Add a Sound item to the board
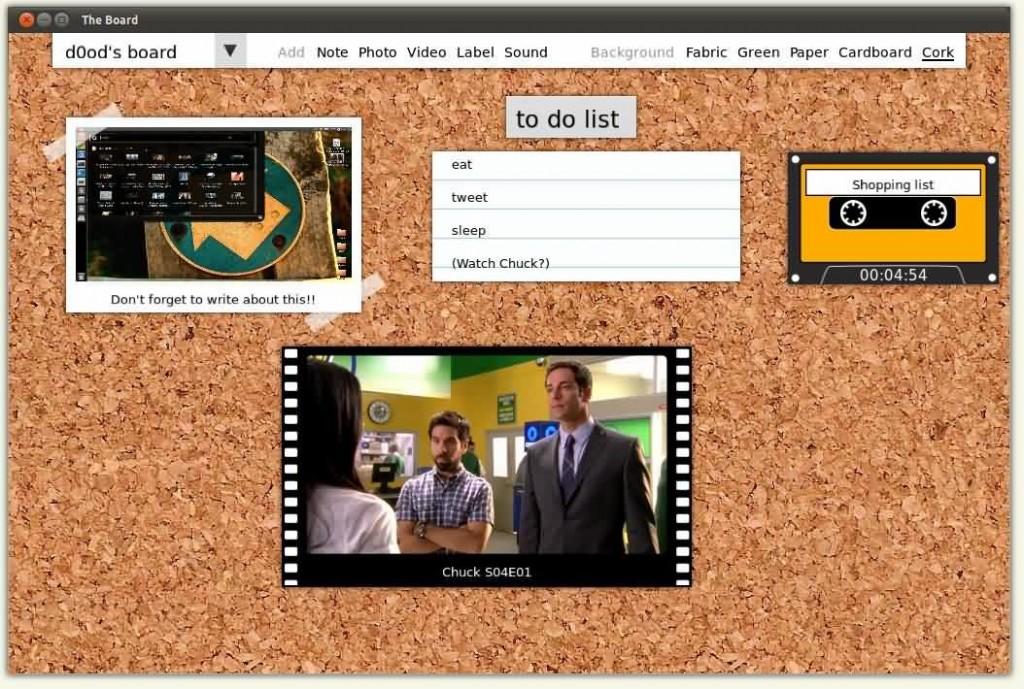Viewport: 1024px width, 689px height. [525, 52]
